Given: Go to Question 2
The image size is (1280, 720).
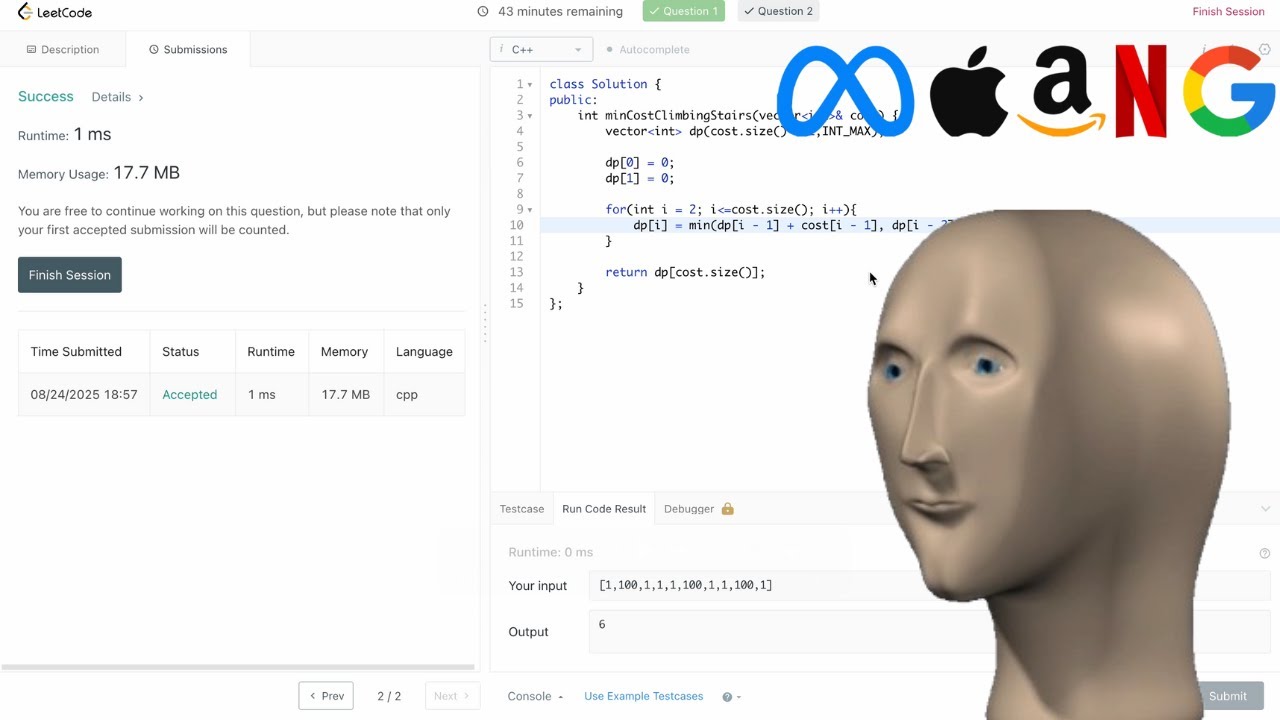Looking at the screenshot, I should point(778,11).
